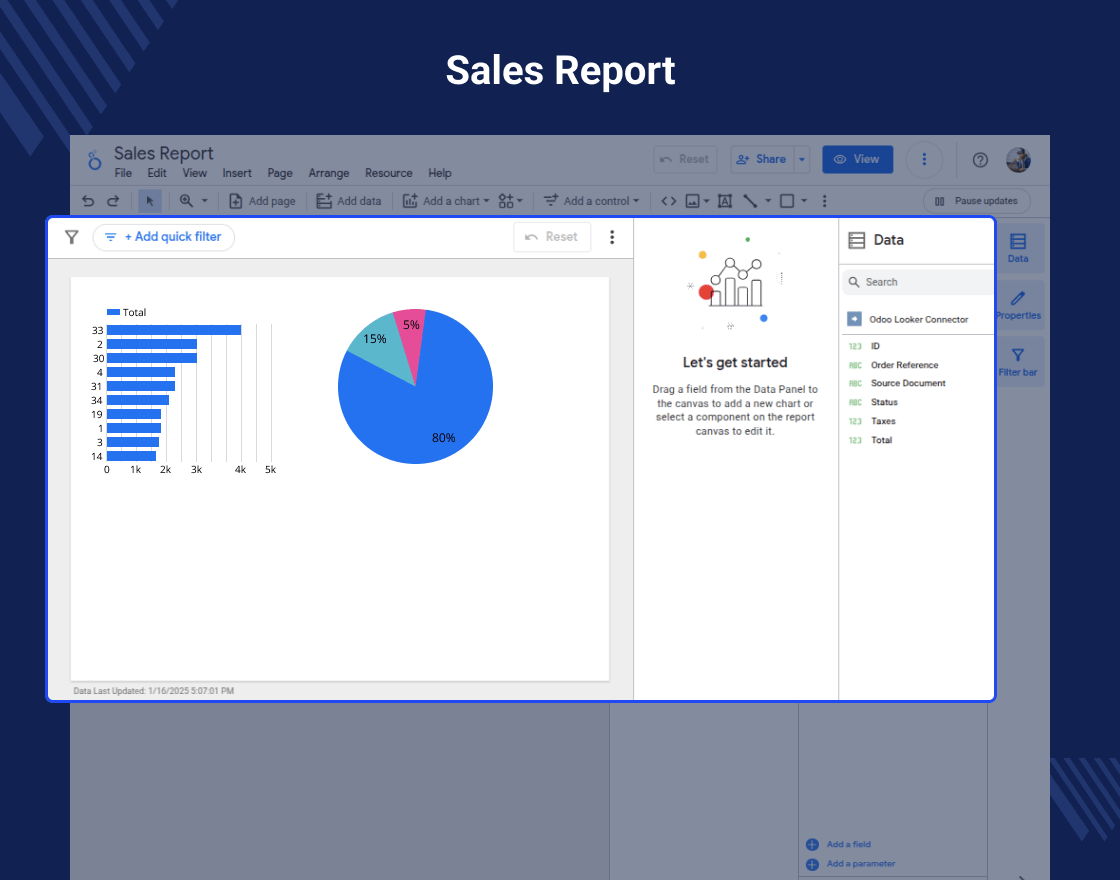Select the line drawing tool

pos(749,201)
